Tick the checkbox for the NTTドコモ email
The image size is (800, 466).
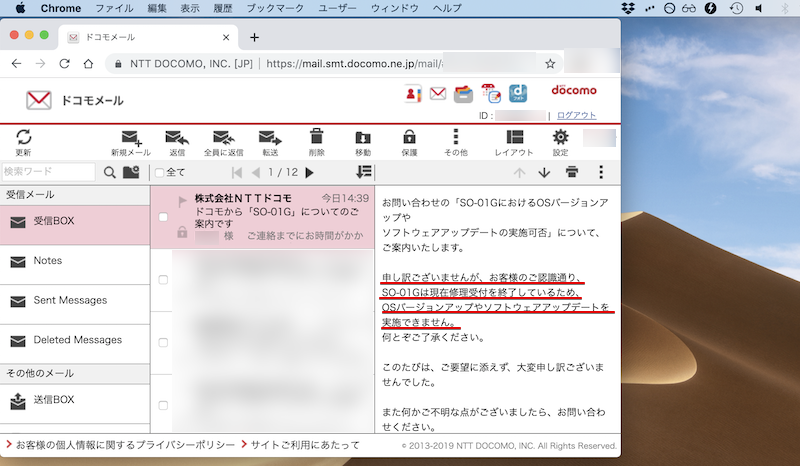[163, 217]
